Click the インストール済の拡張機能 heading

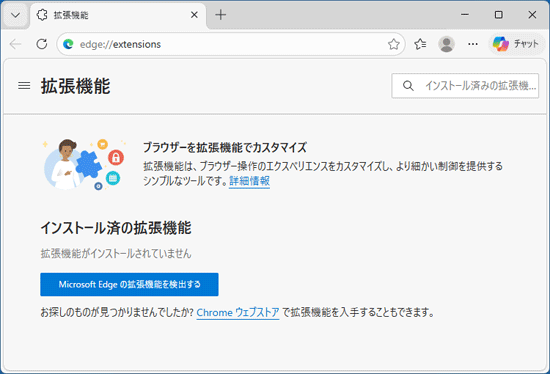click(x=116, y=228)
